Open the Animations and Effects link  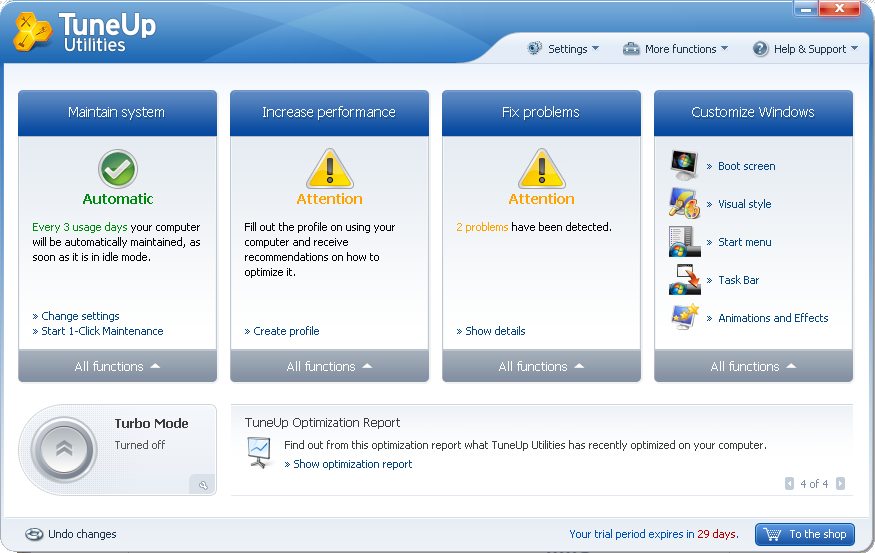point(773,318)
